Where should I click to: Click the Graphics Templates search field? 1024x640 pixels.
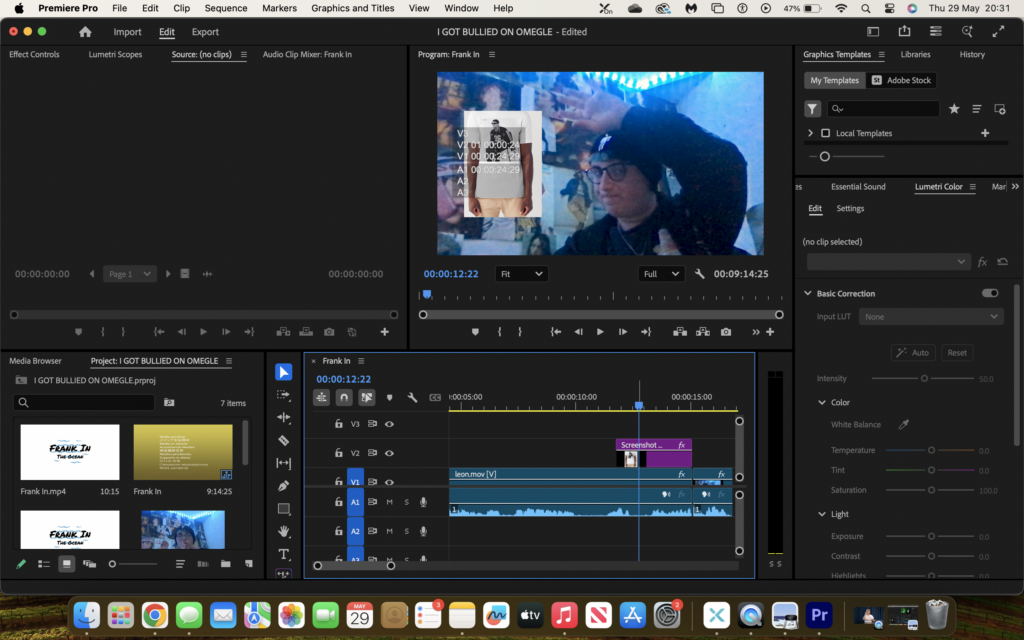883,109
